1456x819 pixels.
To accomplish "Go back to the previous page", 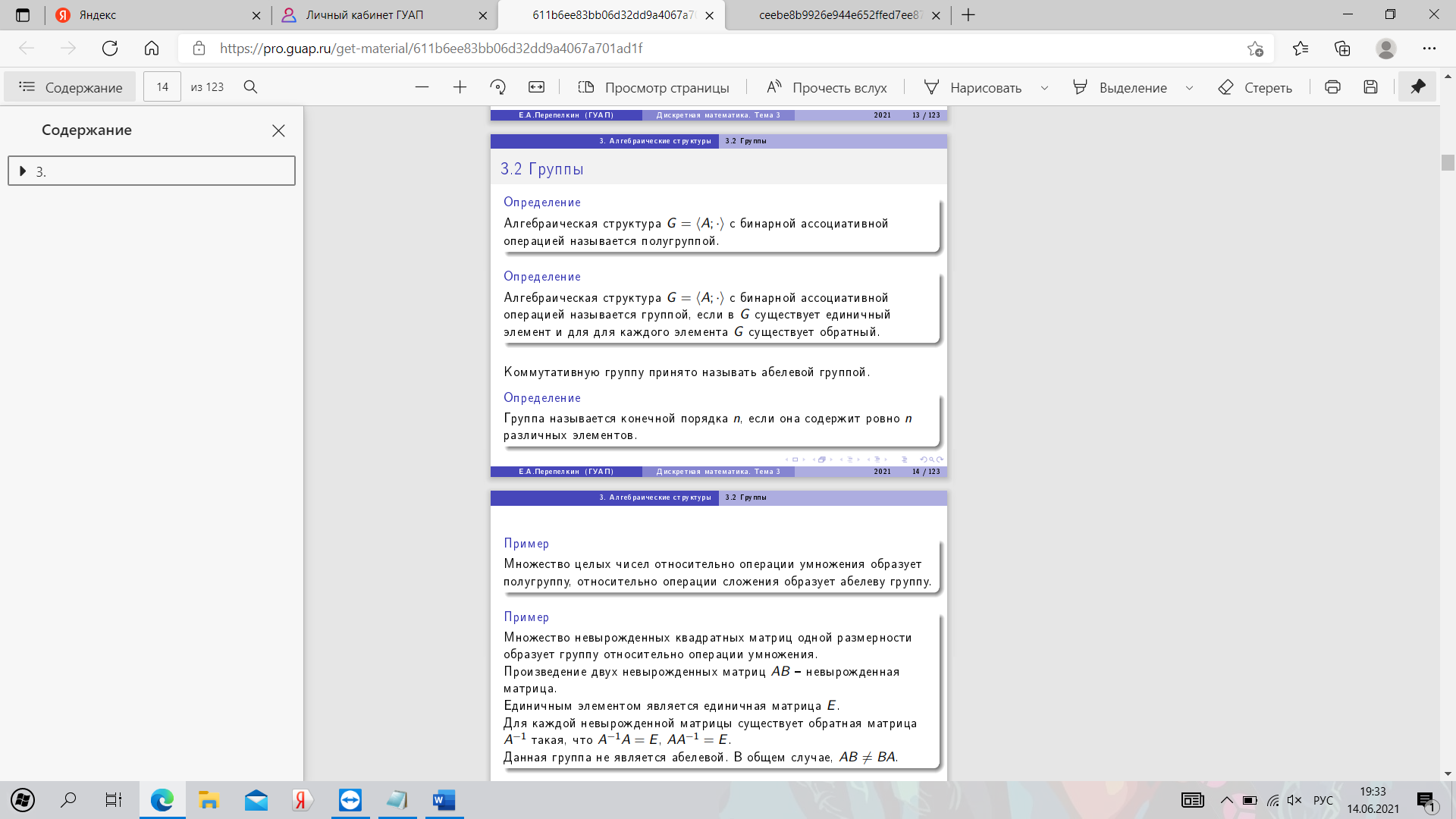I will coord(27,49).
